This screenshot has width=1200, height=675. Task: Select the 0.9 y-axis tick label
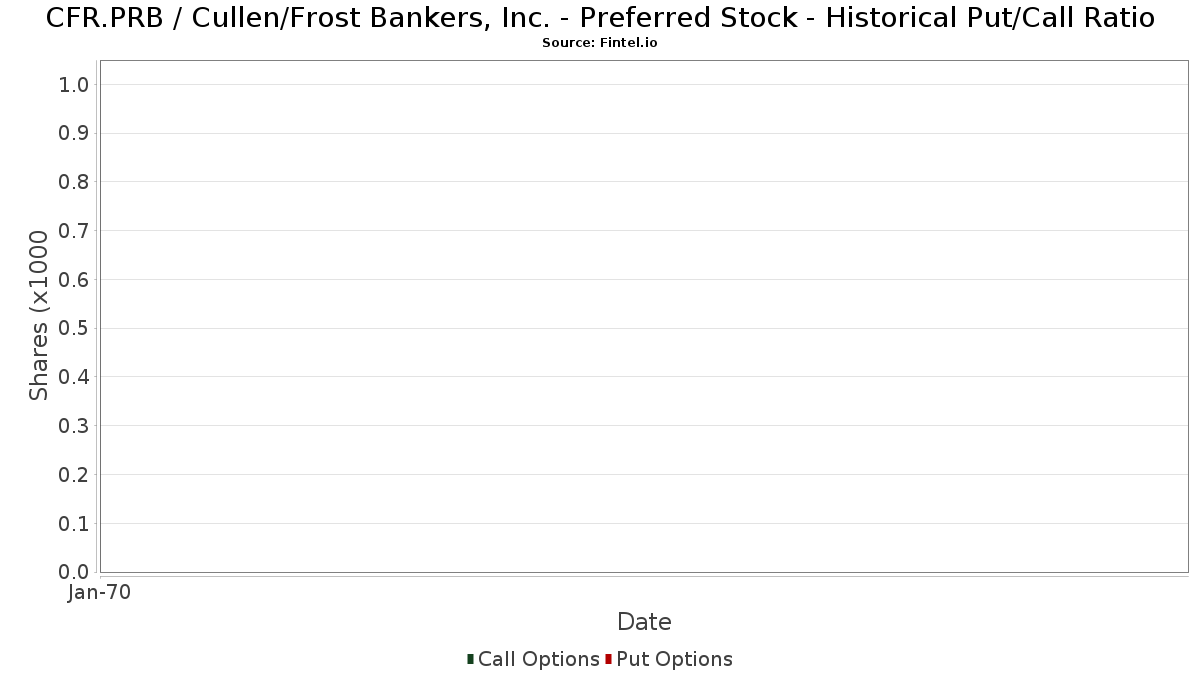(x=75, y=134)
